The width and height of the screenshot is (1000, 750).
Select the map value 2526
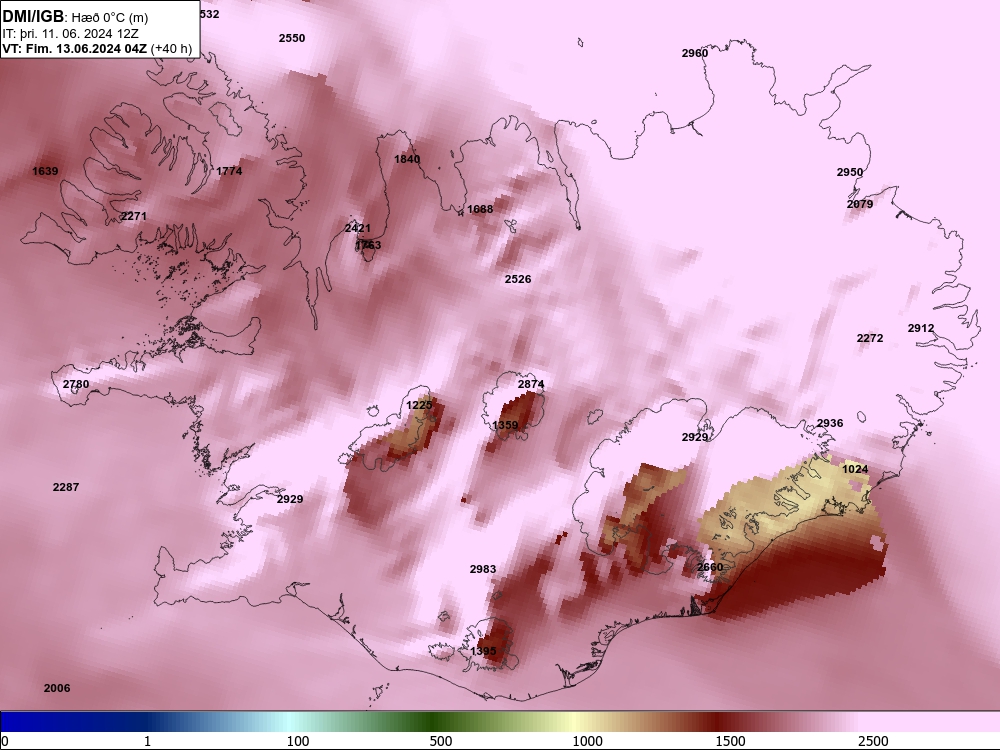click(x=518, y=279)
